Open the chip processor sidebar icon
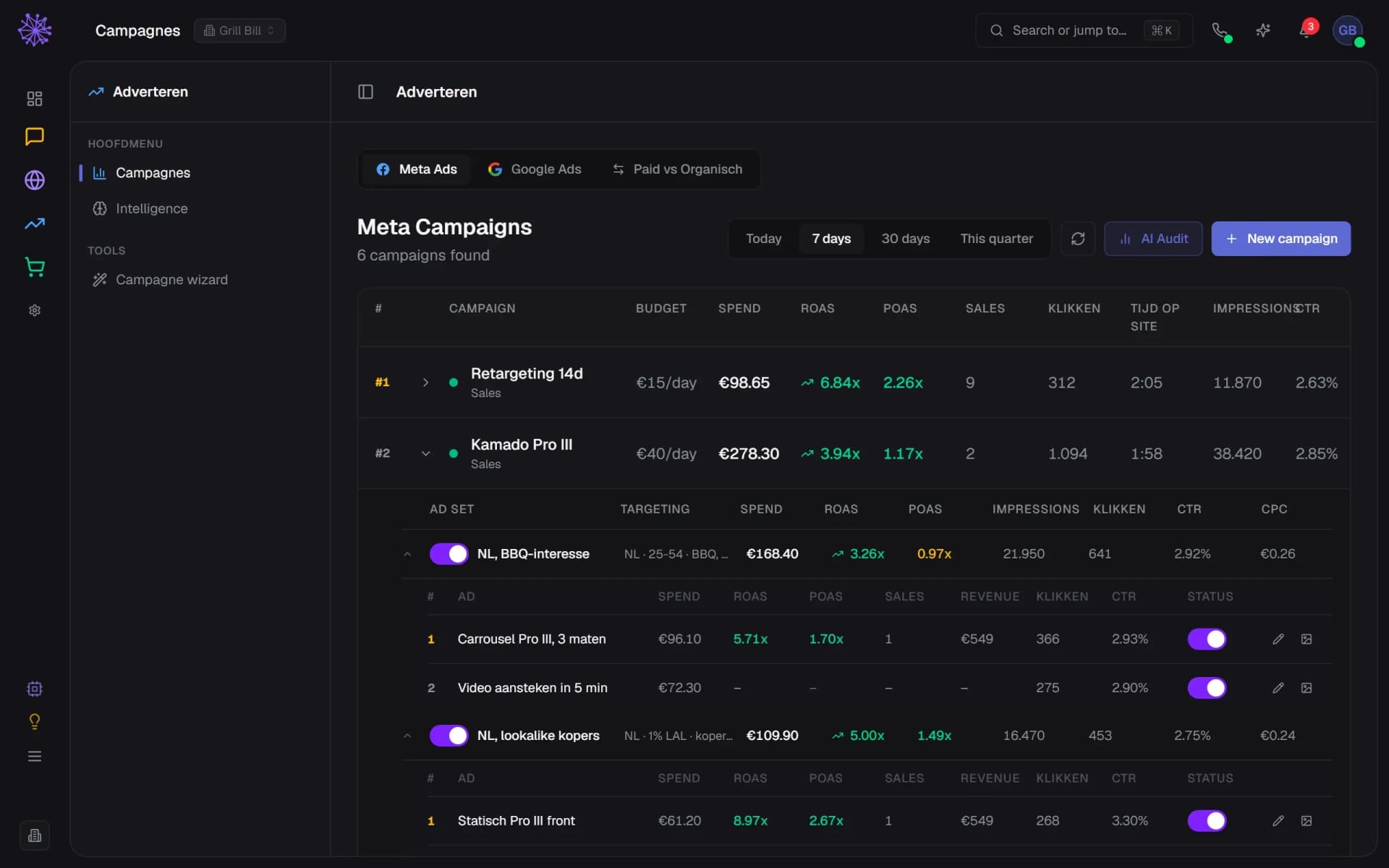 tap(35, 689)
